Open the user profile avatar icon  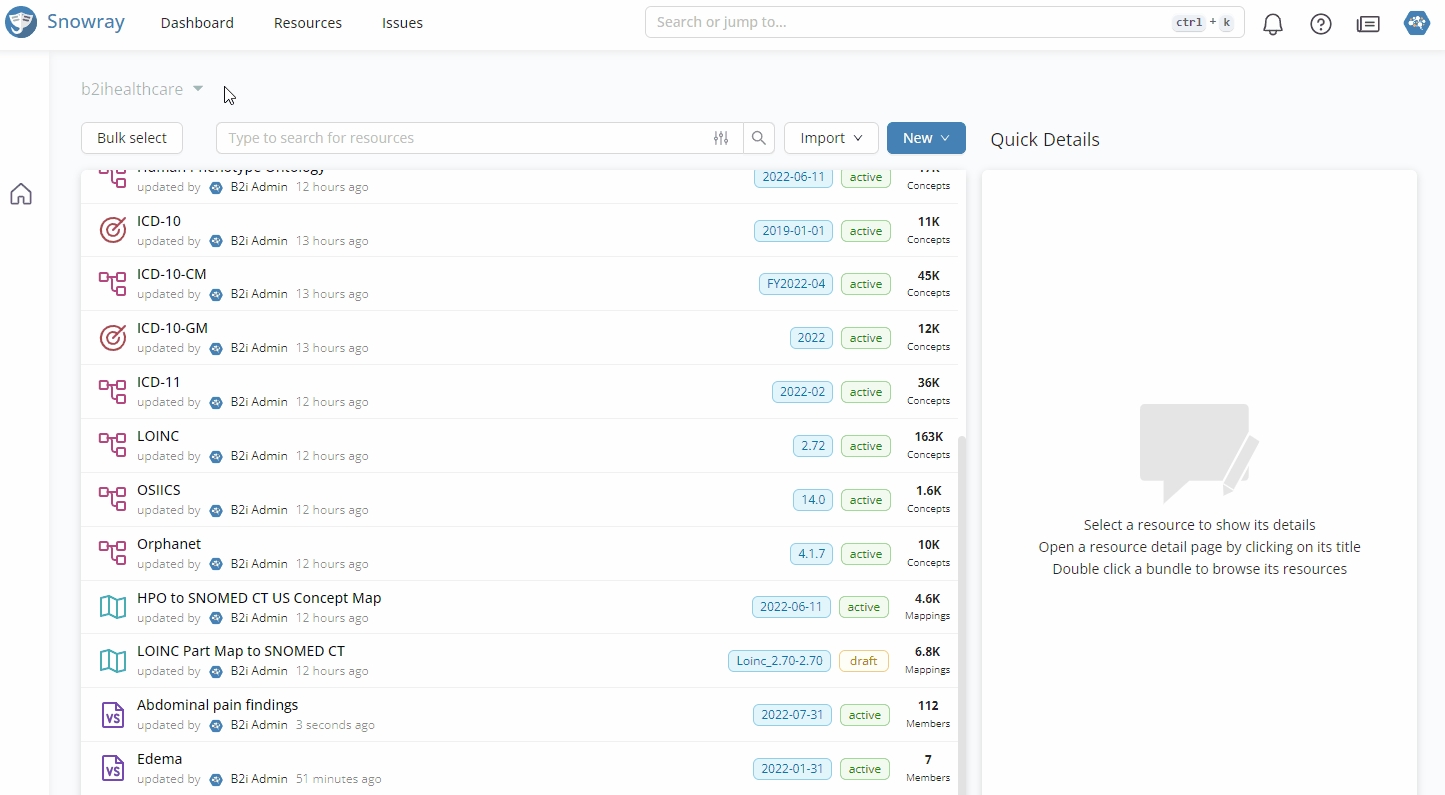point(1416,23)
